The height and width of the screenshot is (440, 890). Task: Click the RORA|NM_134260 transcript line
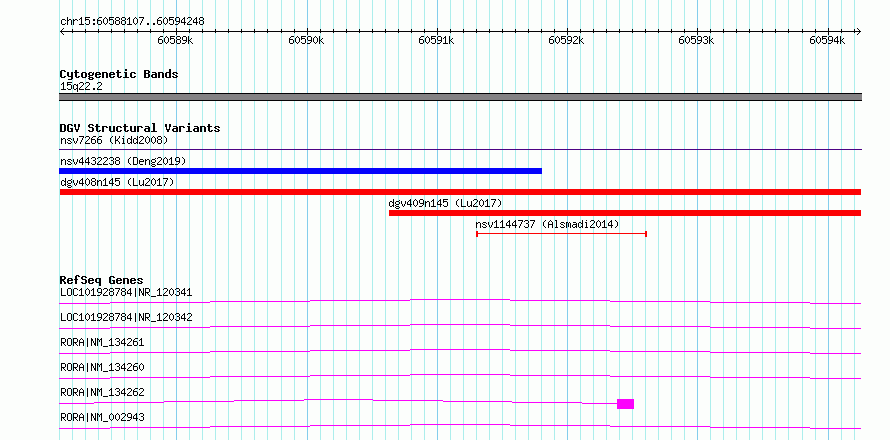(x=460, y=376)
